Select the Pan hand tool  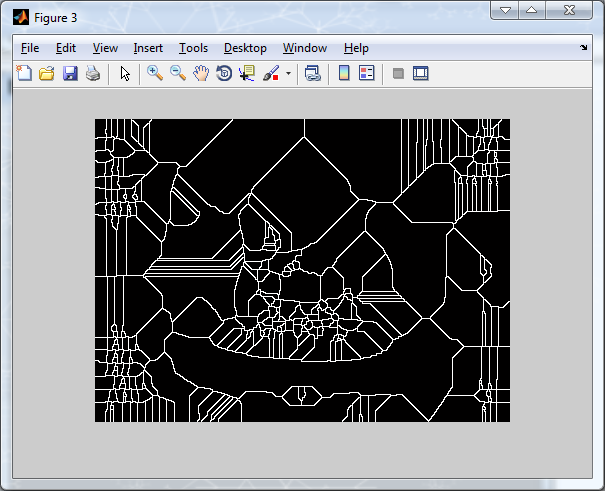[x=201, y=73]
